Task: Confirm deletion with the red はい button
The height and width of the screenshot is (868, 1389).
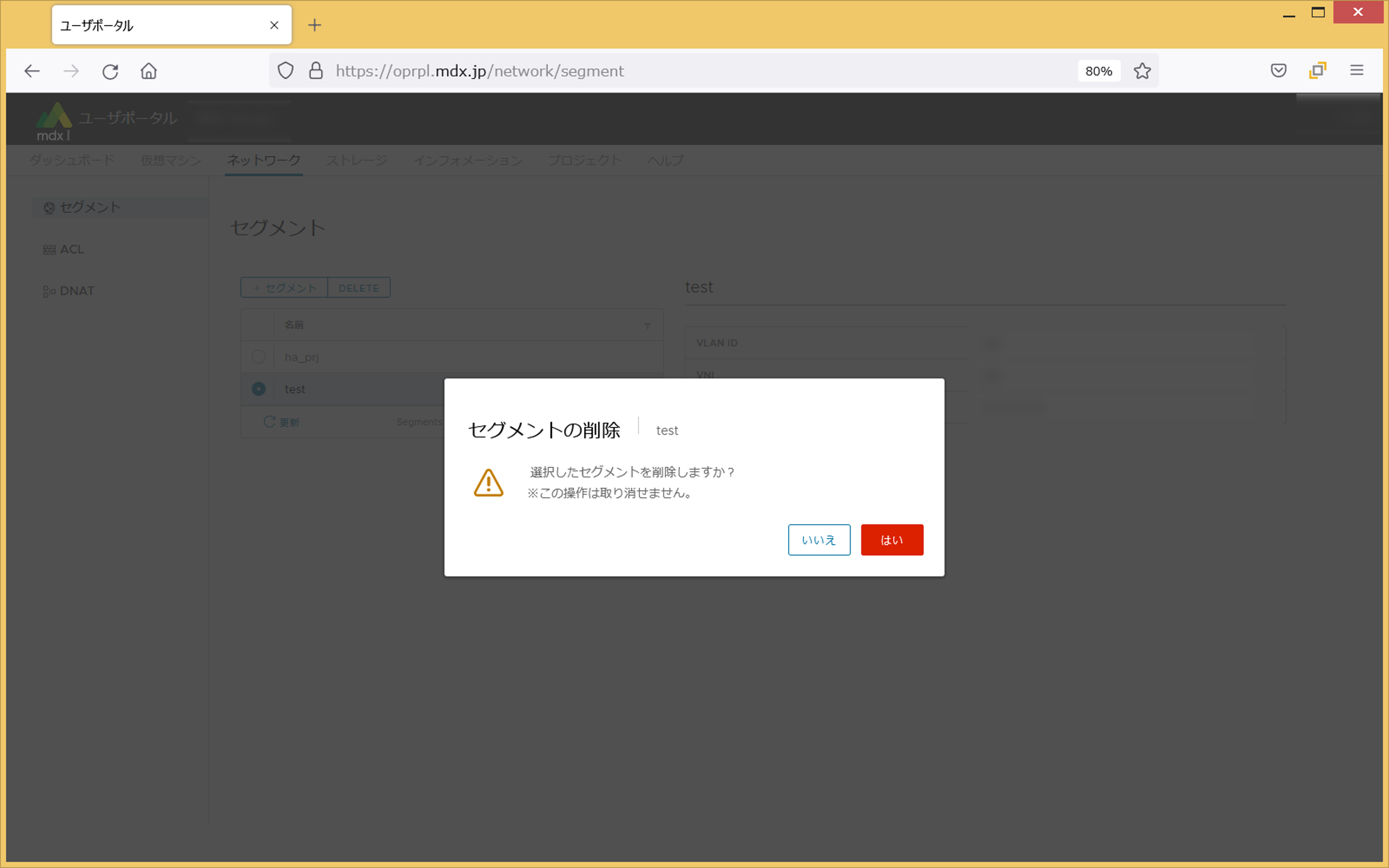Action: click(891, 540)
